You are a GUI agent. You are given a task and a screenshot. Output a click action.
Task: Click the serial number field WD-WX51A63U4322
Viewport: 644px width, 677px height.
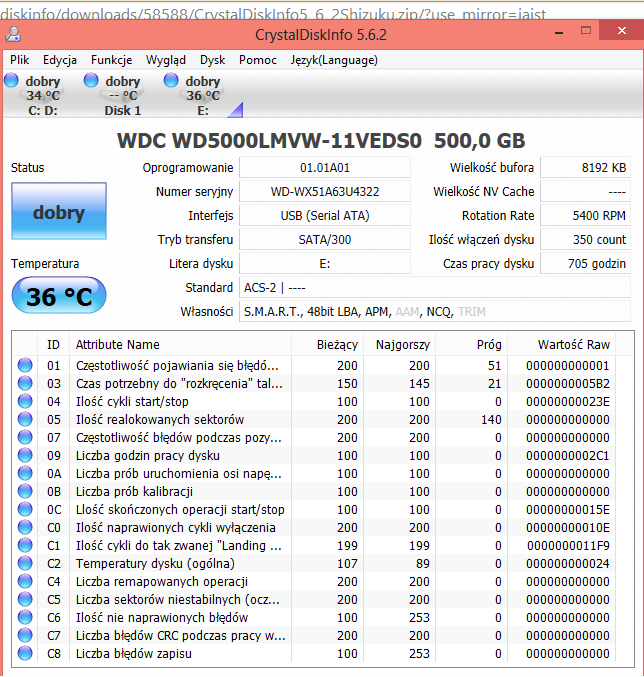[325, 191]
